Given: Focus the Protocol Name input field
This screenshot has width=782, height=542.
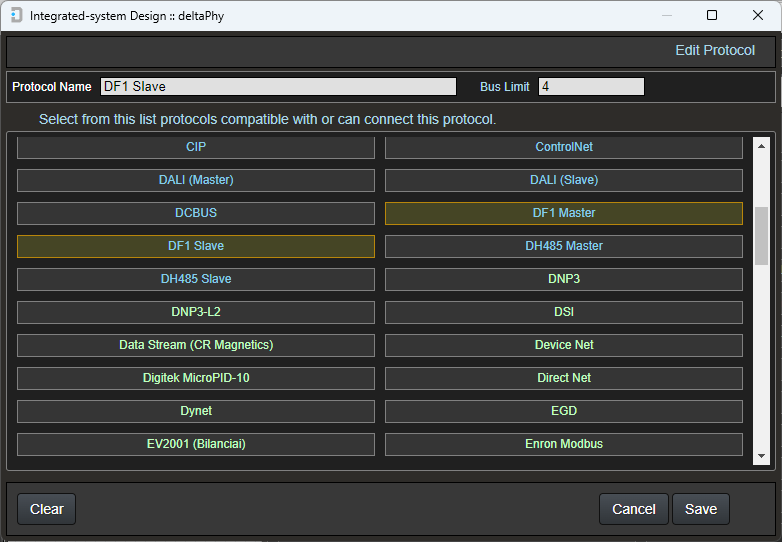Looking at the screenshot, I should pos(278,86).
